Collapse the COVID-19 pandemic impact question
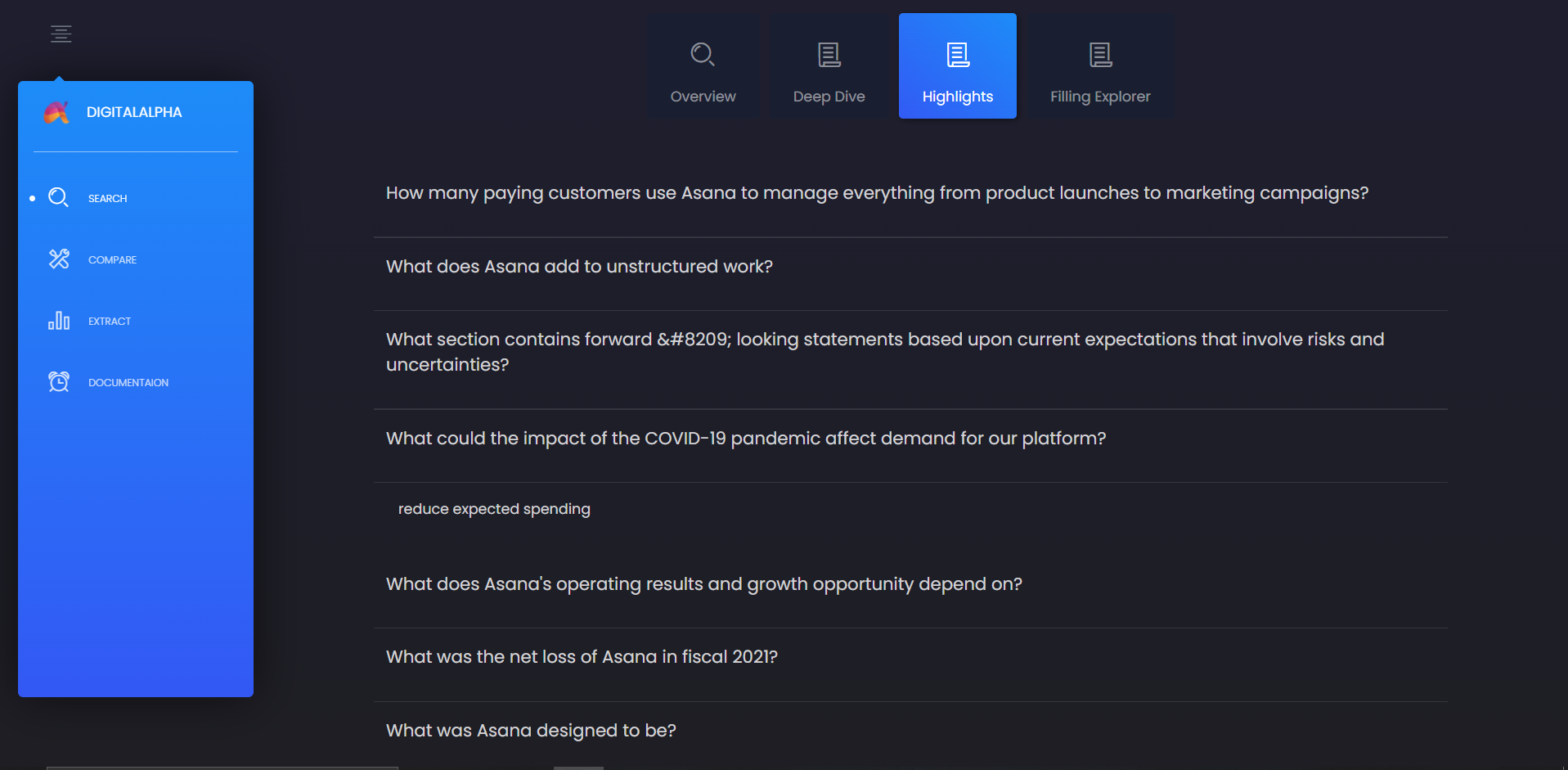This screenshot has height=770, width=1568. [x=910, y=439]
